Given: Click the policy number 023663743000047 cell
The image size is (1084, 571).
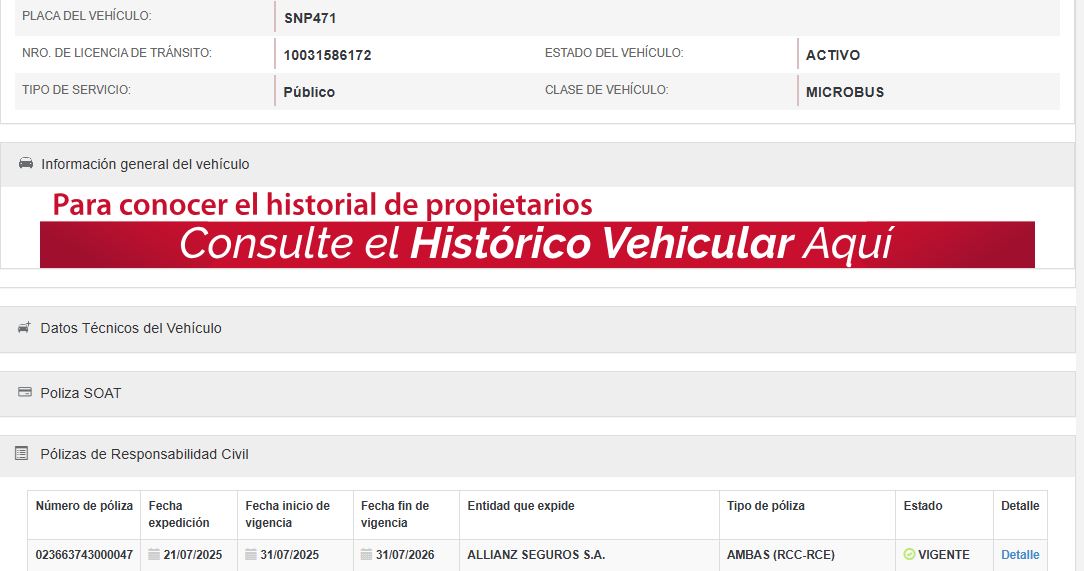Looking at the screenshot, I should point(84,555).
